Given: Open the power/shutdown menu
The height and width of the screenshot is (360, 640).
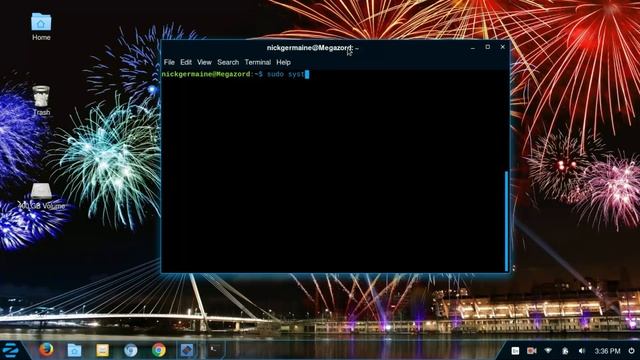Looking at the screenshot, I should pos(631,351).
